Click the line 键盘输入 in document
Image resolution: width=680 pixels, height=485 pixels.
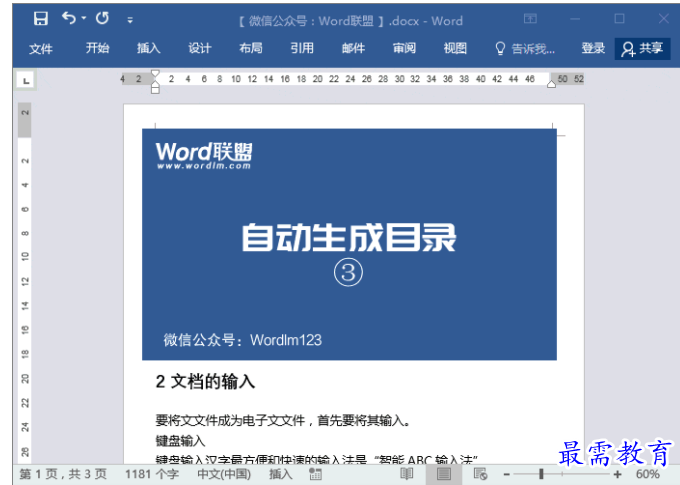coord(180,441)
